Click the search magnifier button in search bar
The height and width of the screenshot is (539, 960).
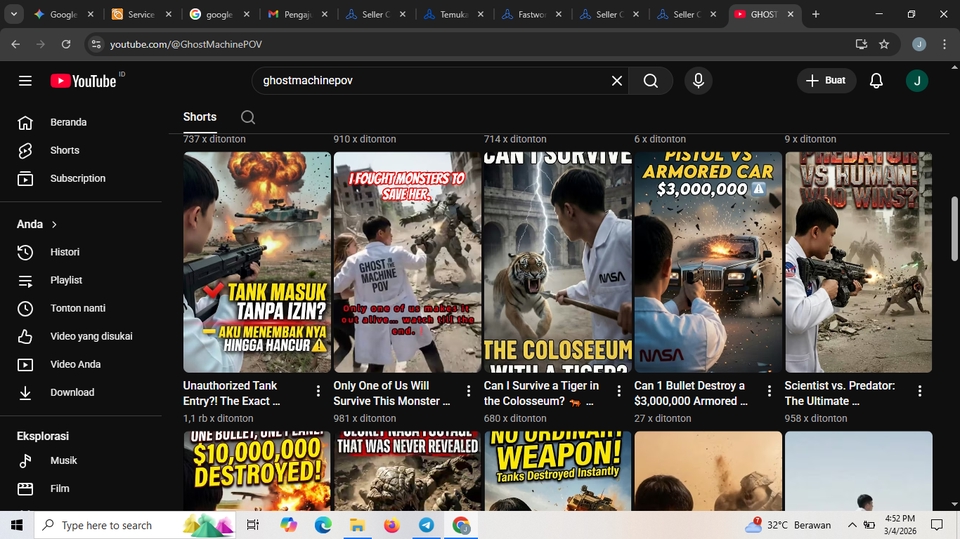(650, 81)
